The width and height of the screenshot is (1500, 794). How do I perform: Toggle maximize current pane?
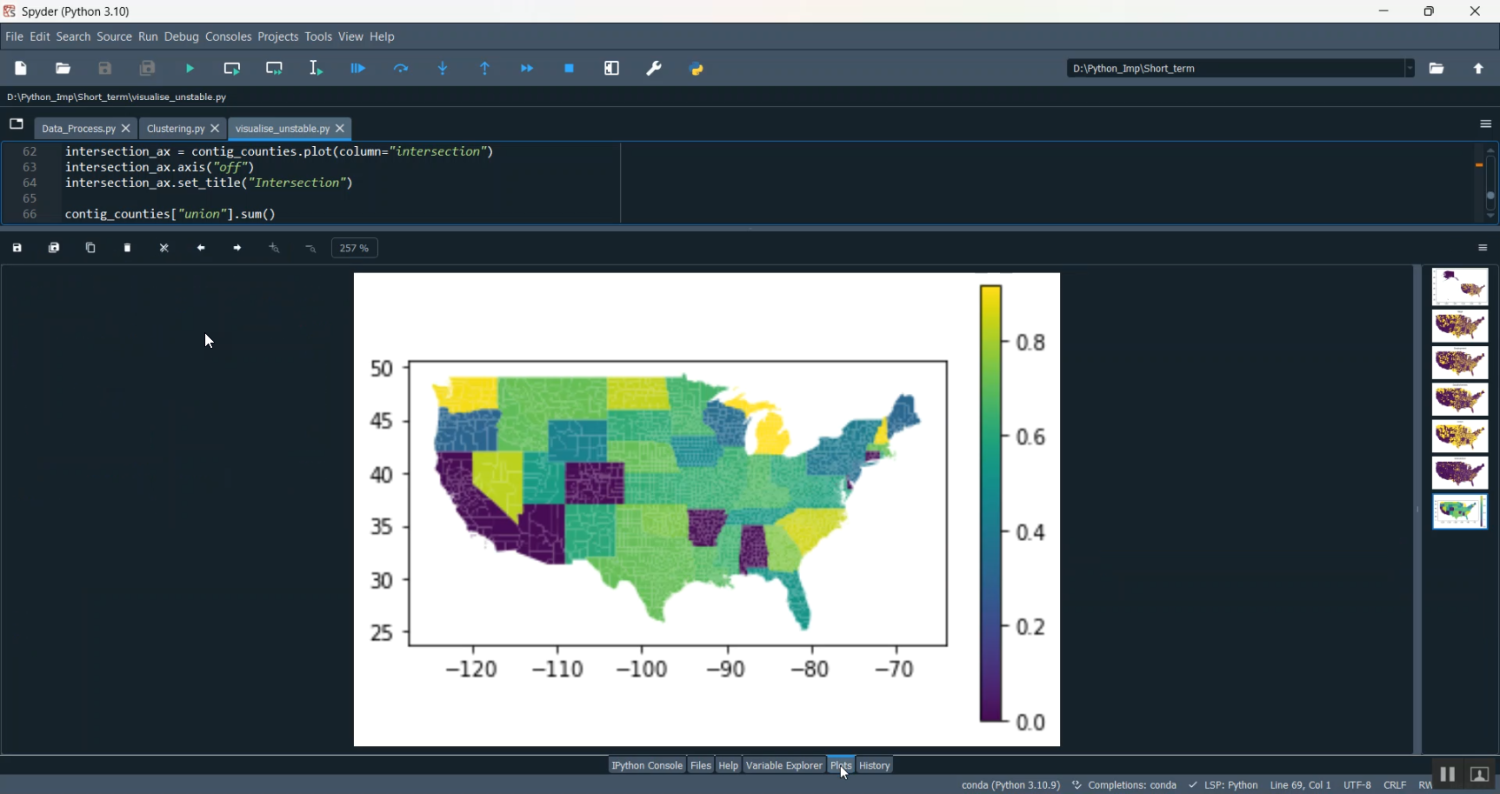point(610,68)
